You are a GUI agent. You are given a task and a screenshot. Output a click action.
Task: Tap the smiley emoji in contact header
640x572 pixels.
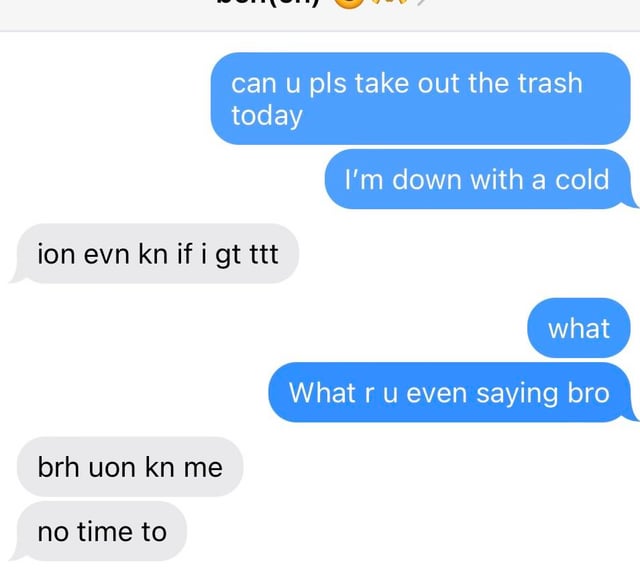coord(349,3)
